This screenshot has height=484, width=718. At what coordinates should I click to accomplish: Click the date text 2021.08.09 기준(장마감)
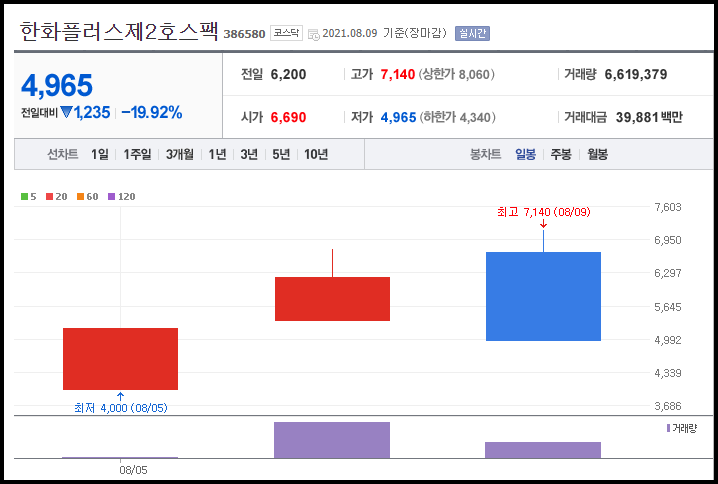384,33
